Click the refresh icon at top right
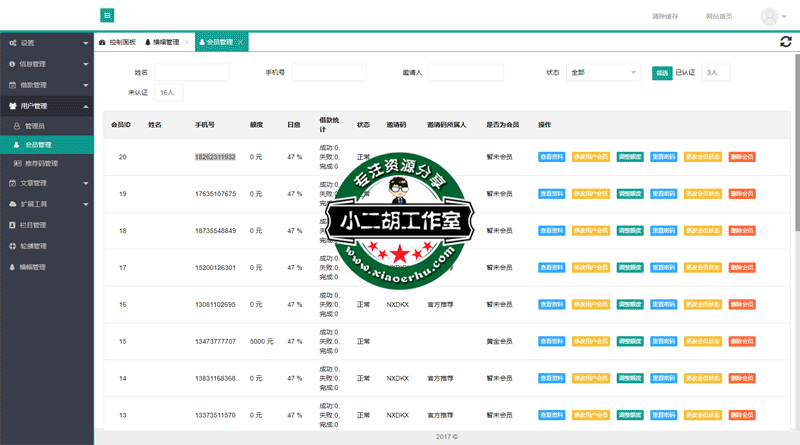This screenshot has height=445, width=800. (786, 41)
